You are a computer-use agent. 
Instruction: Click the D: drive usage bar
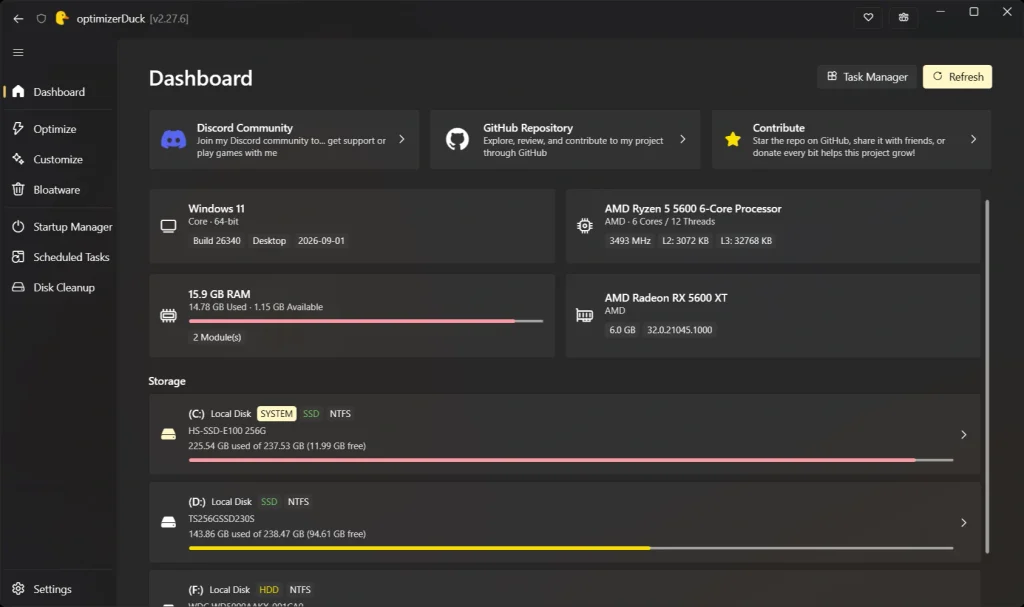click(571, 548)
